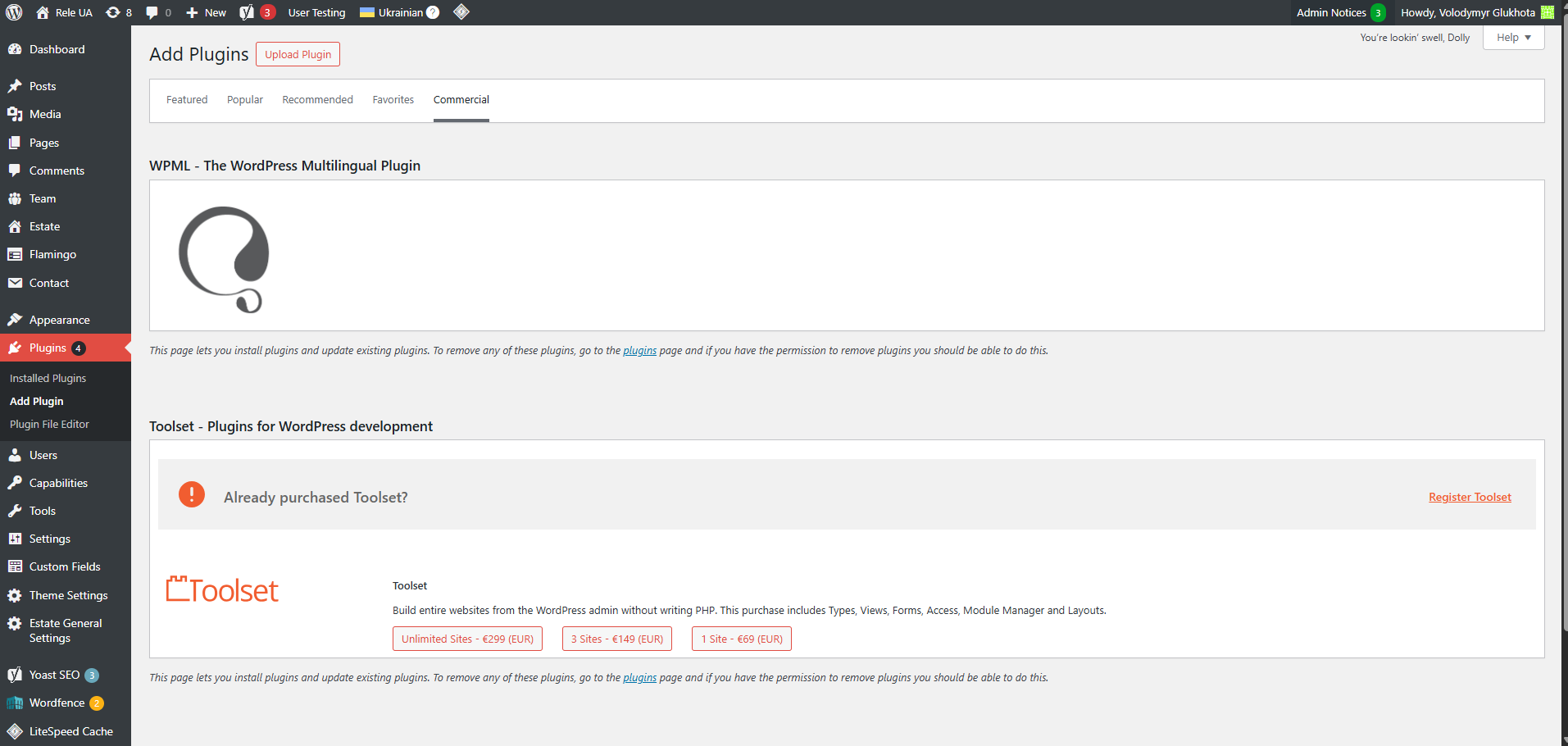
Task: Switch to the Popular tab
Action: pyautogui.click(x=245, y=100)
